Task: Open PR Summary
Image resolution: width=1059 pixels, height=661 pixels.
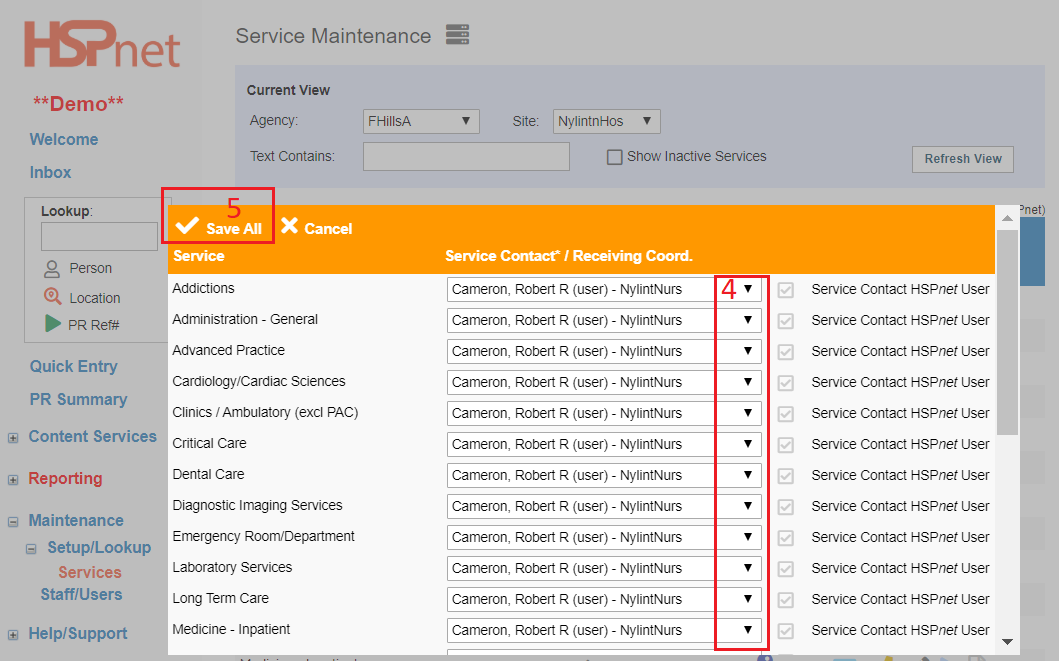Action: point(78,400)
